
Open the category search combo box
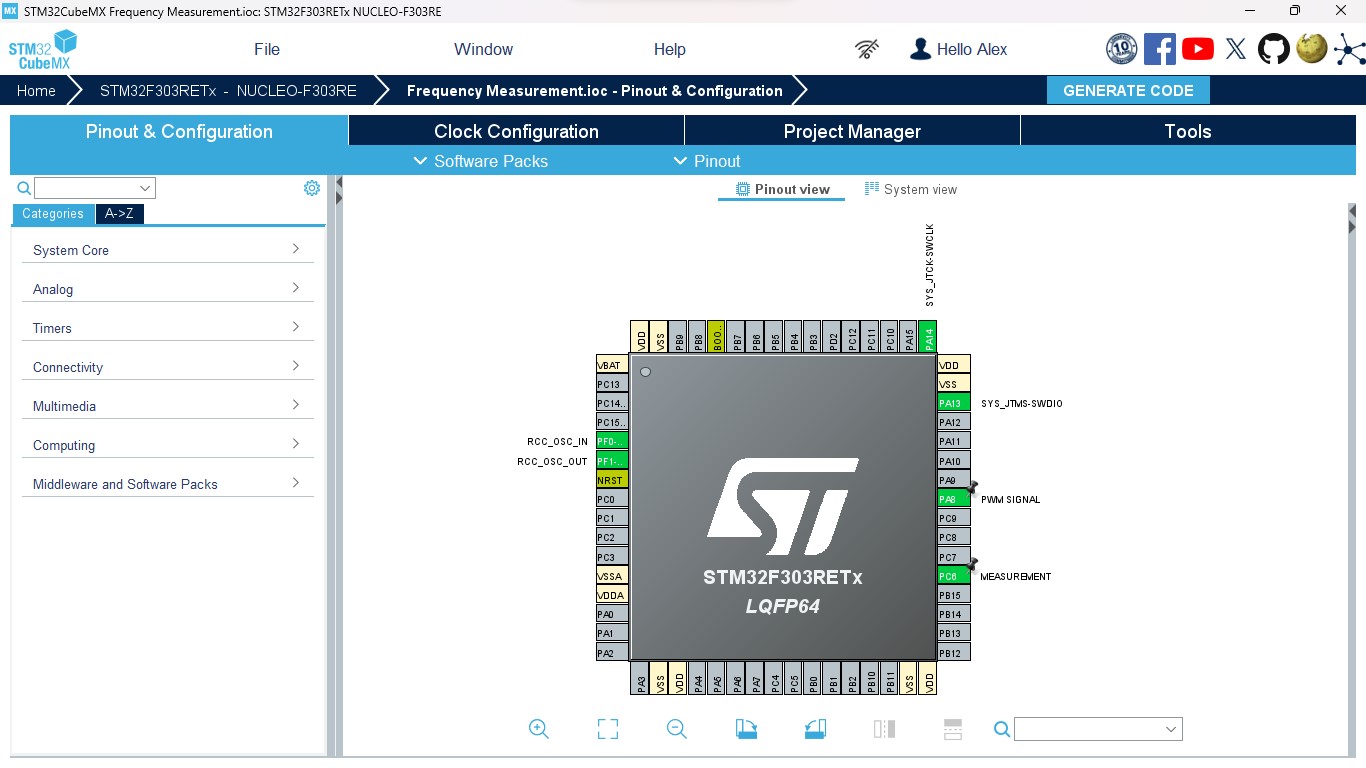pyautogui.click(x=95, y=188)
